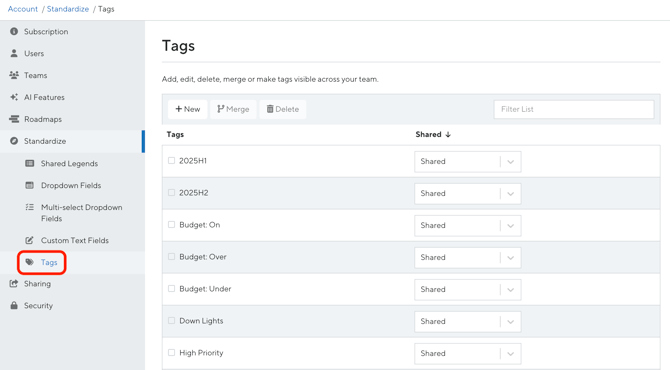Screen dimensions: 670x370
Task: Click the Sharing export icon
Action: [x=14, y=283]
